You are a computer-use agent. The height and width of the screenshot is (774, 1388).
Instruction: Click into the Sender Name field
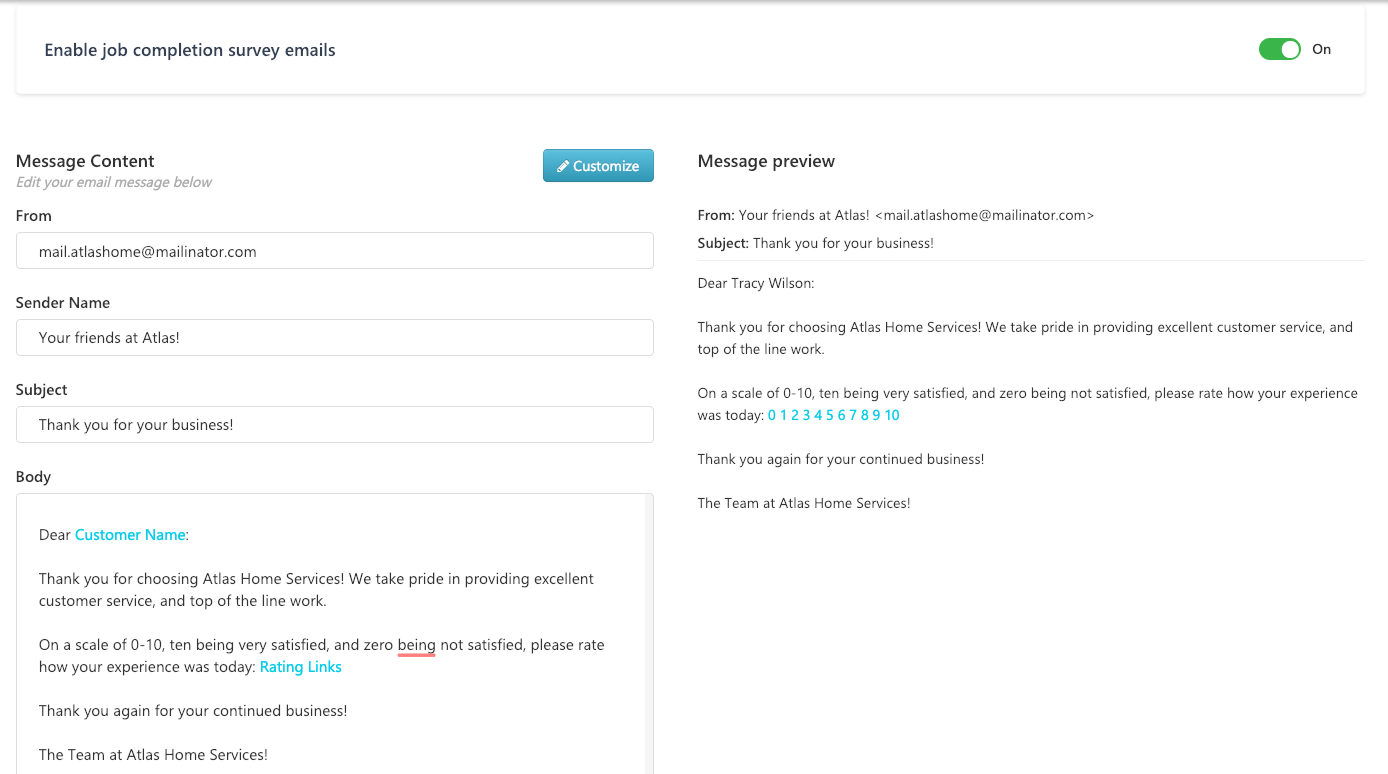click(x=335, y=338)
